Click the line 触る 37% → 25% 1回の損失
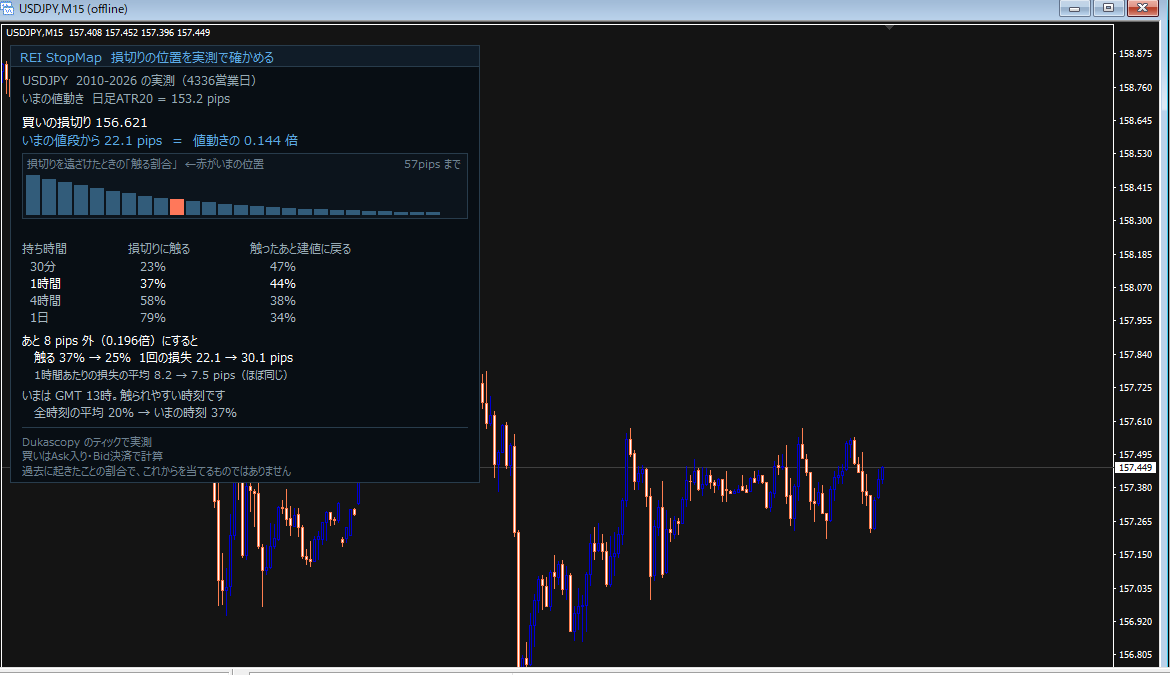The image size is (1170, 675). click(163, 358)
